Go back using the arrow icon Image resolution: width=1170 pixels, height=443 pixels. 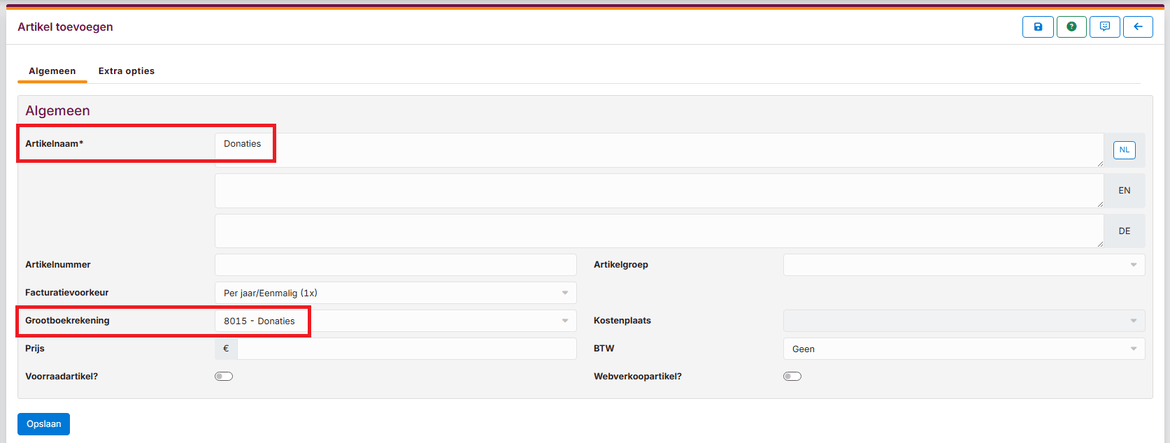1137,27
